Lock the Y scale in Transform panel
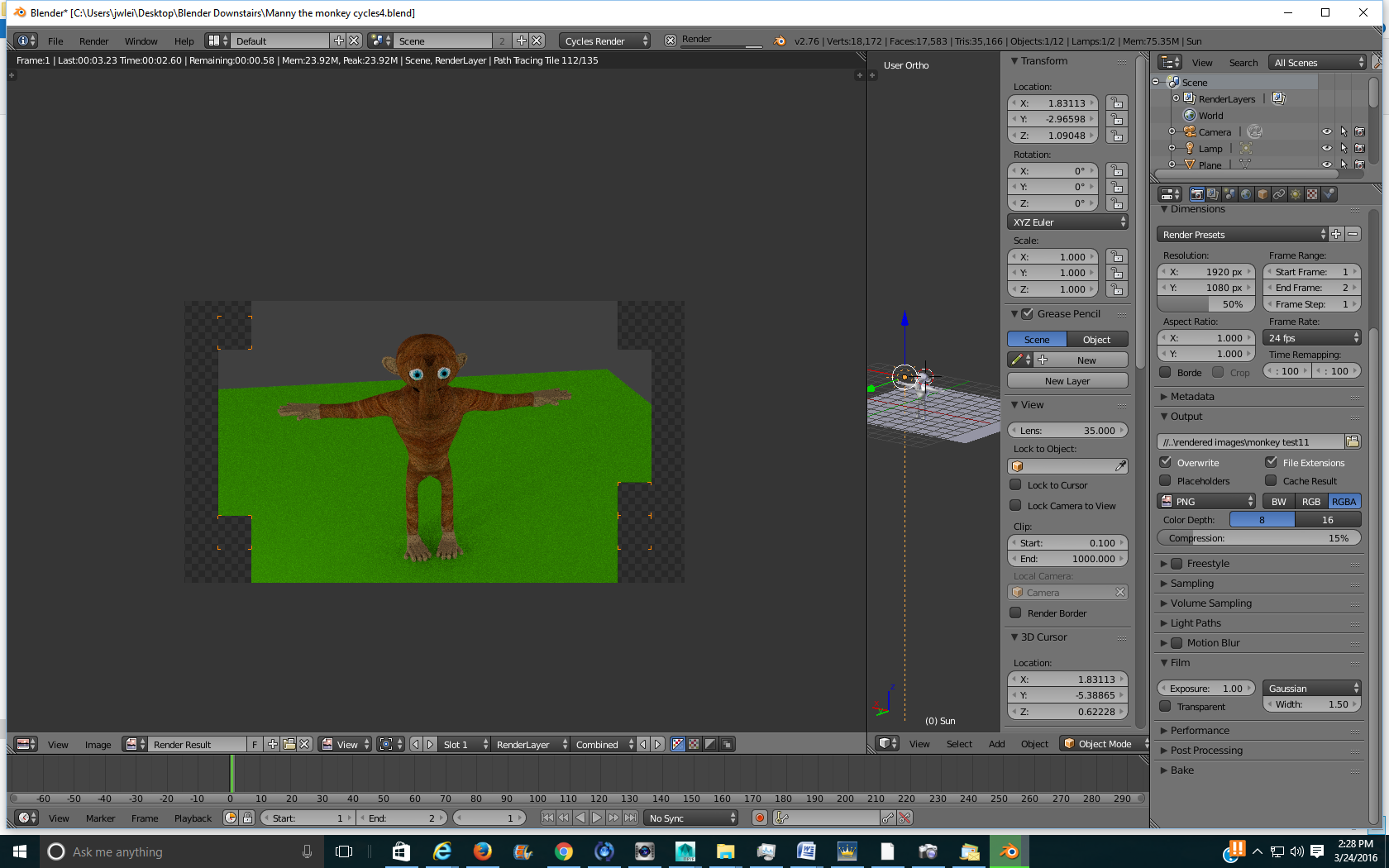Screen dimensions: 1389x868 (x=1117, y=273)
